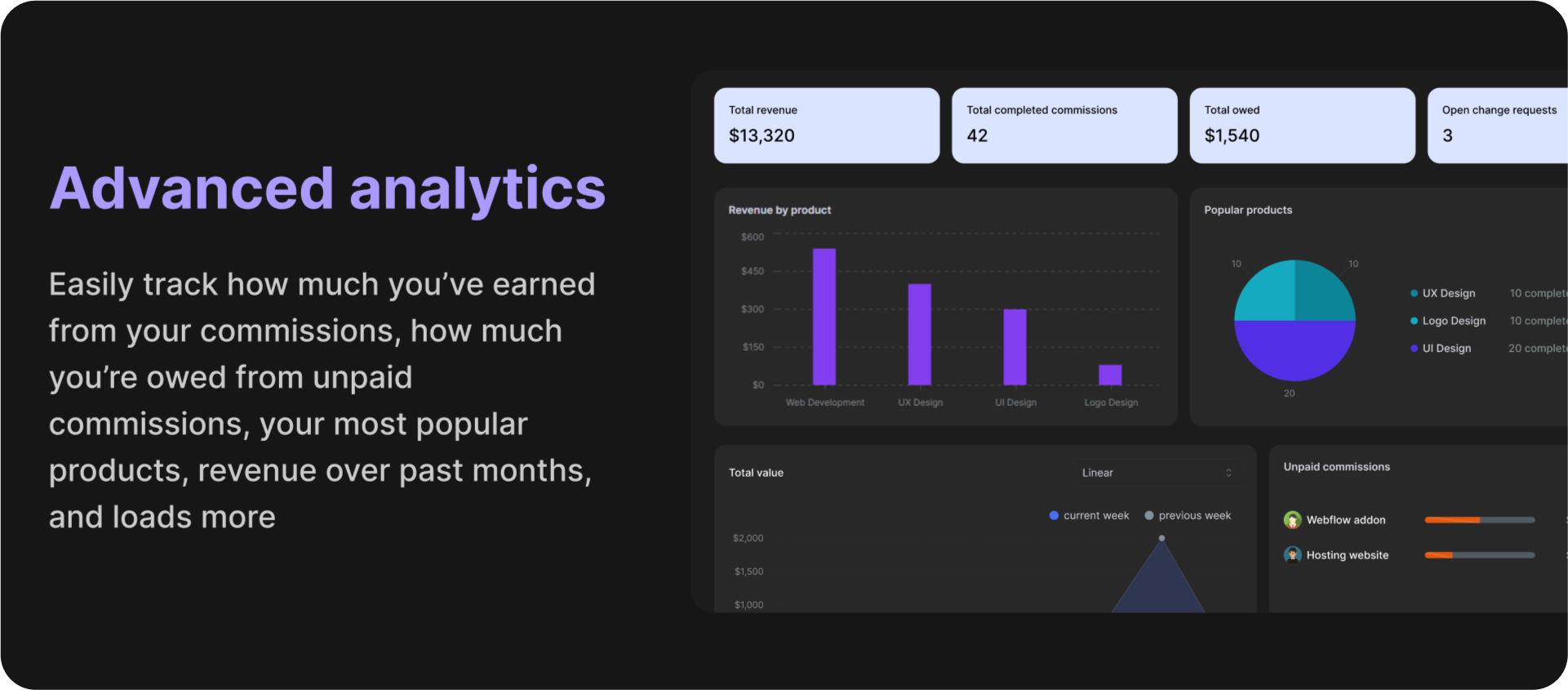Image resolution: width=1568 pixels, height=690 pixels.
Task: Click the UI Design legend dot
Action: pos(1414,349)
